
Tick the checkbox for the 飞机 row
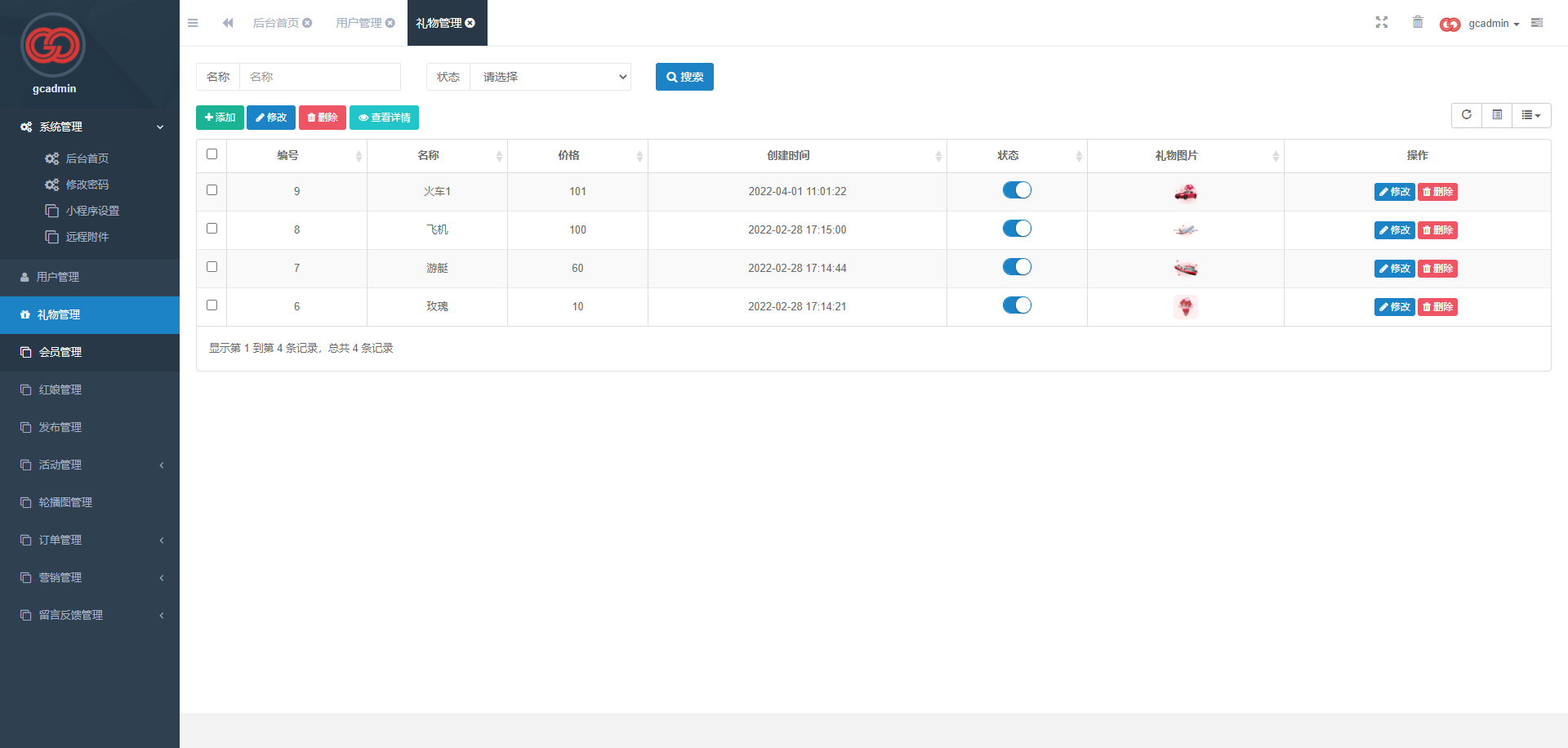[x=212, y=229]
